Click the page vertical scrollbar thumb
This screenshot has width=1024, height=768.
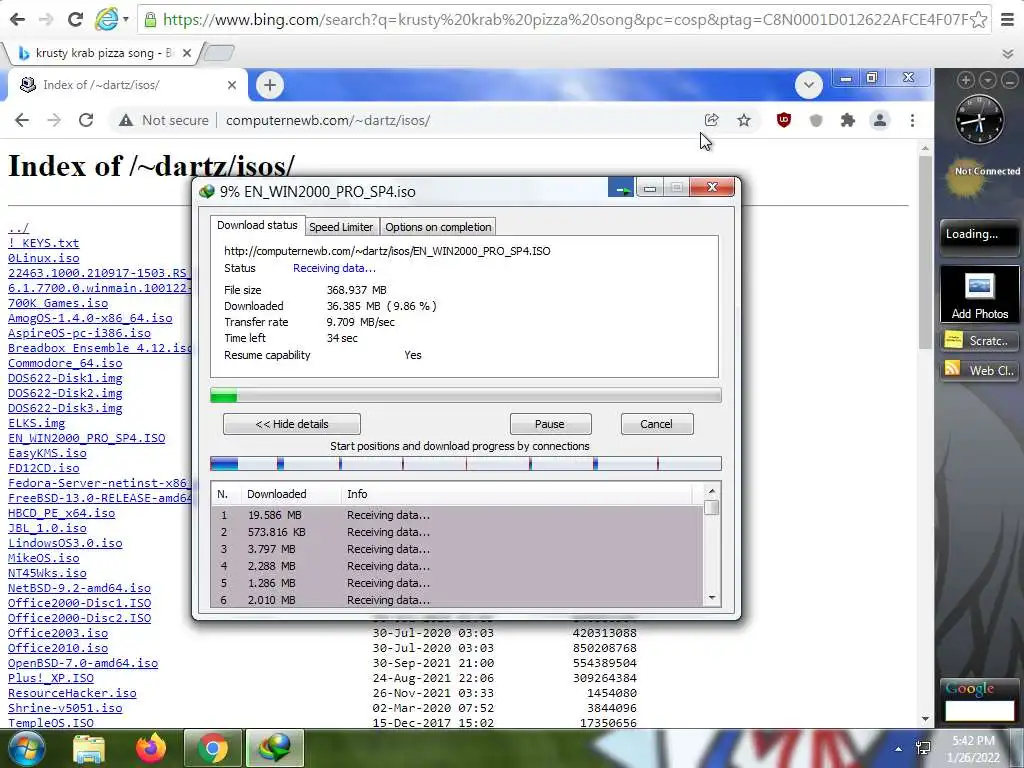click(x=925, y=252)
